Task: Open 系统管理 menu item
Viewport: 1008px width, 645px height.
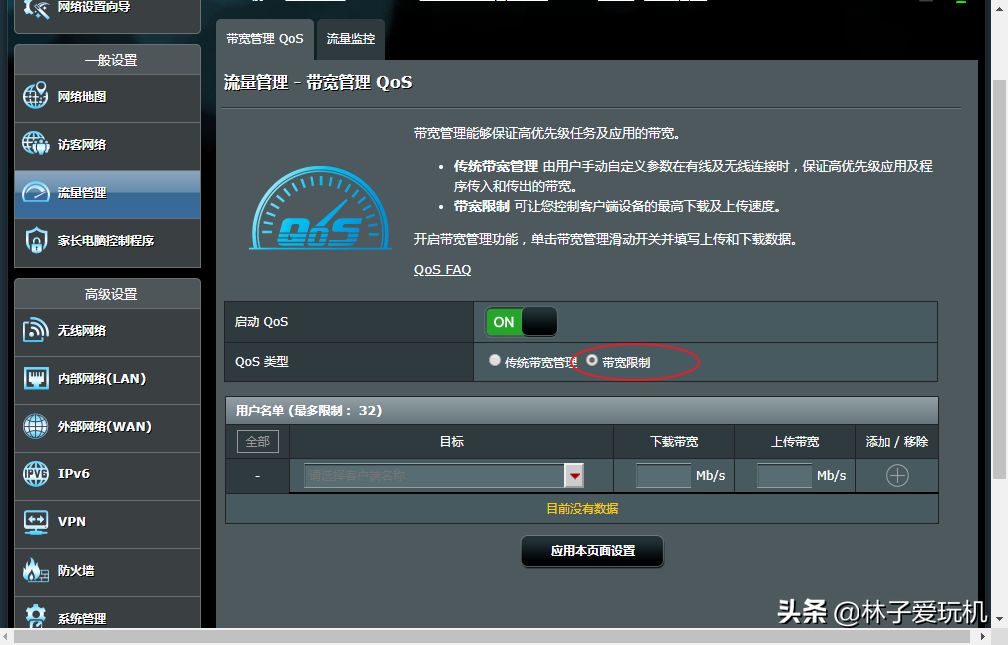Action: pos(107,613)
